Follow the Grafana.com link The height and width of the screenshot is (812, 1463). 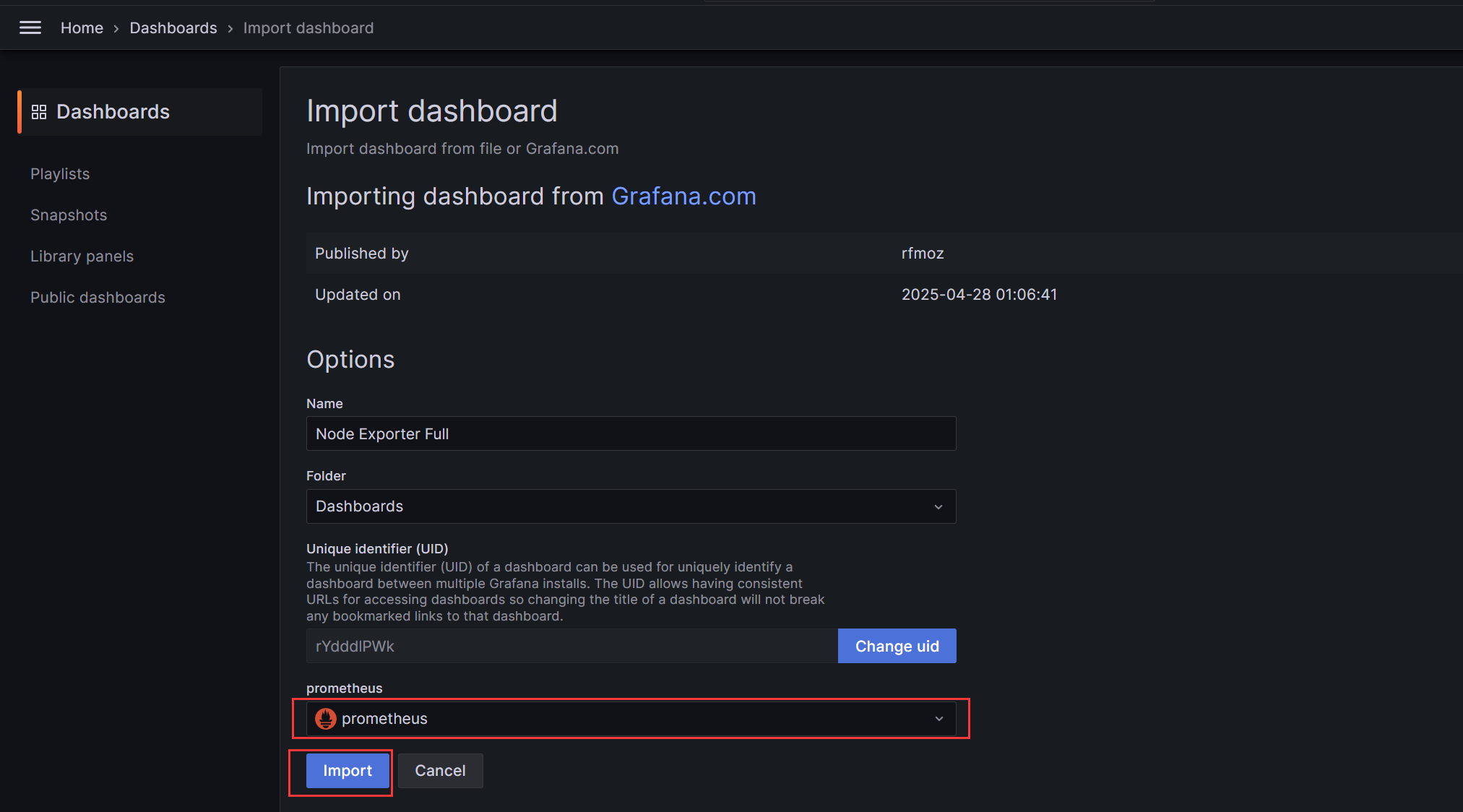[683, 196]
